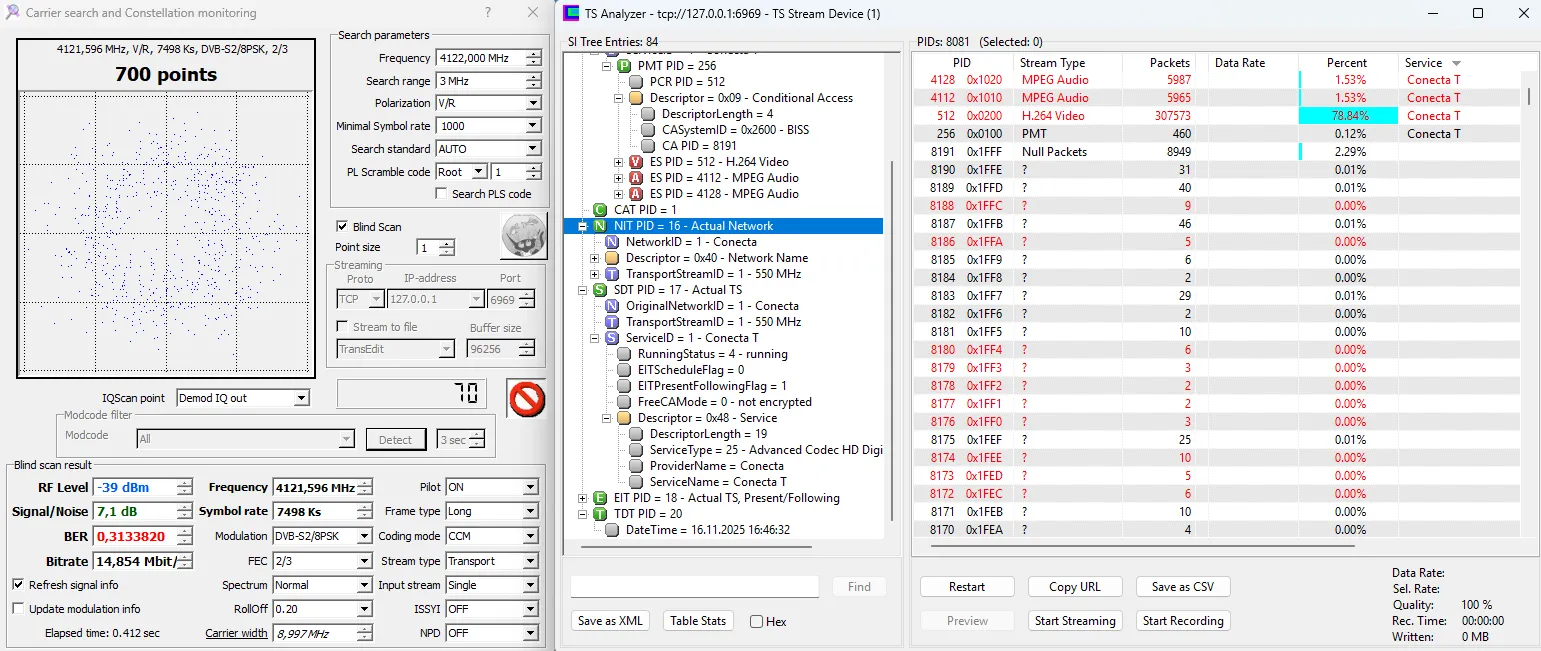Disable the Blind Scan checkbox
The height and width of the screenshot is (651, 1541).
coord(343,227)
